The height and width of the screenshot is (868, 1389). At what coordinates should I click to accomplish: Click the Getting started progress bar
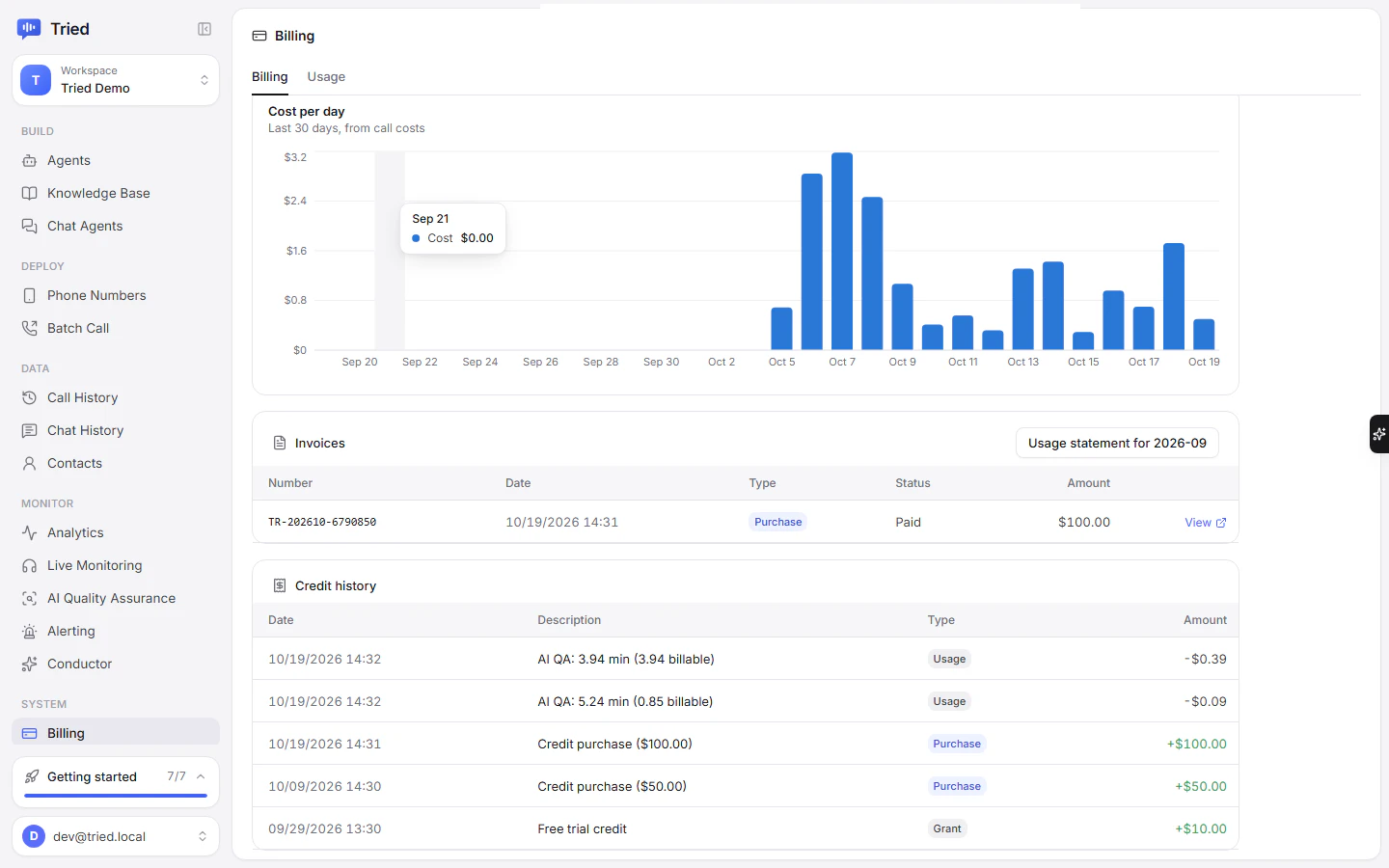pyautogui.click(x=116, y=796)
